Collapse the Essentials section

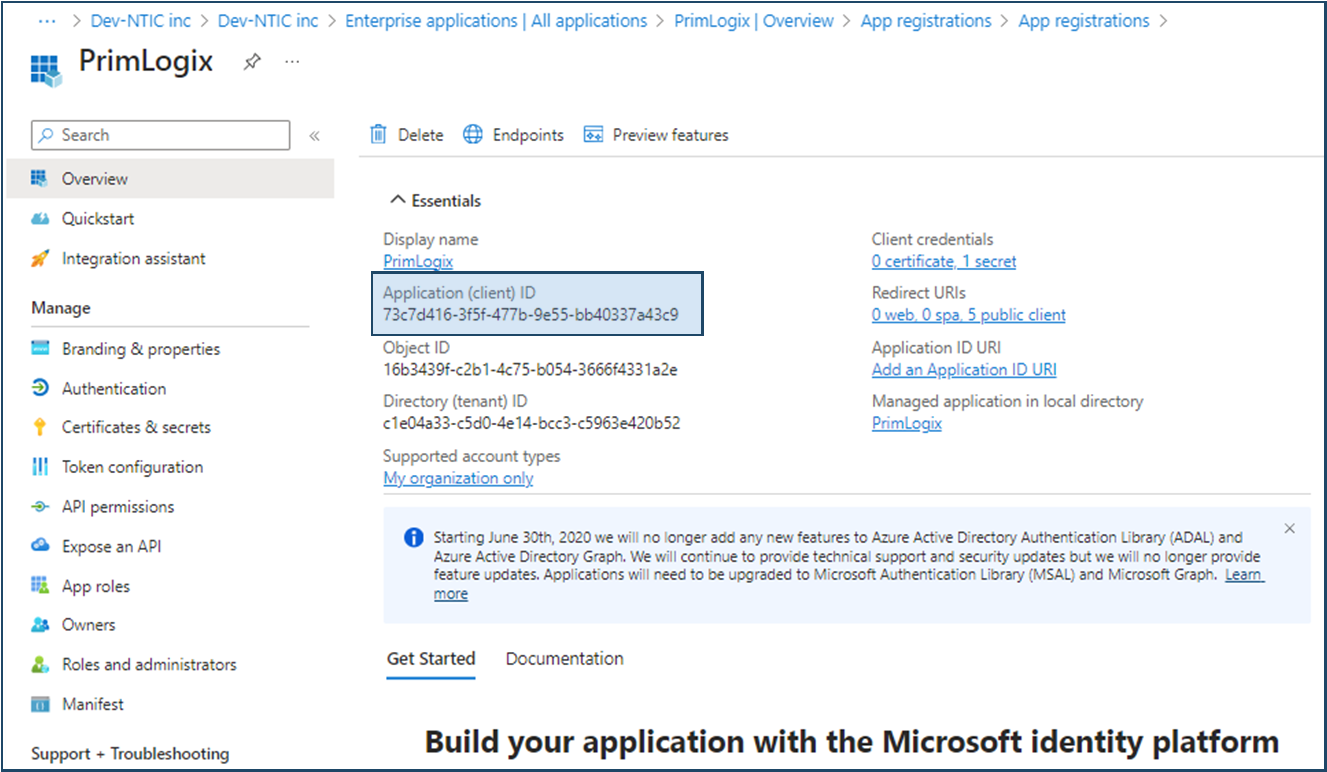point(397,201)
